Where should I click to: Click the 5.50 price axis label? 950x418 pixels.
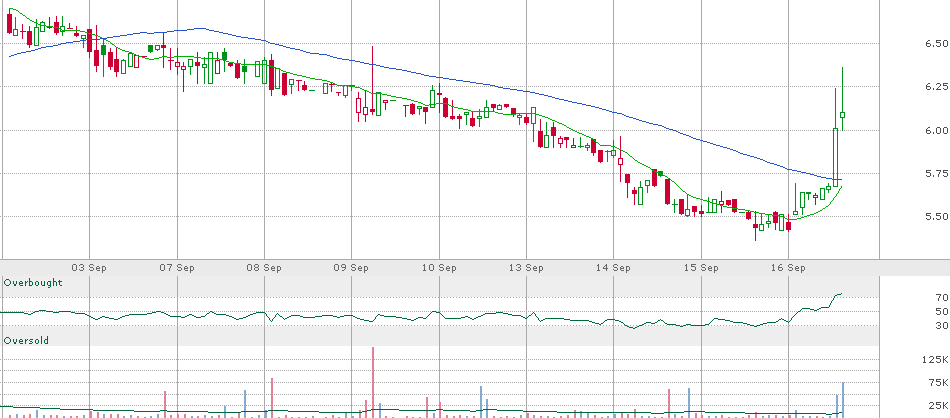coord(936,217)
